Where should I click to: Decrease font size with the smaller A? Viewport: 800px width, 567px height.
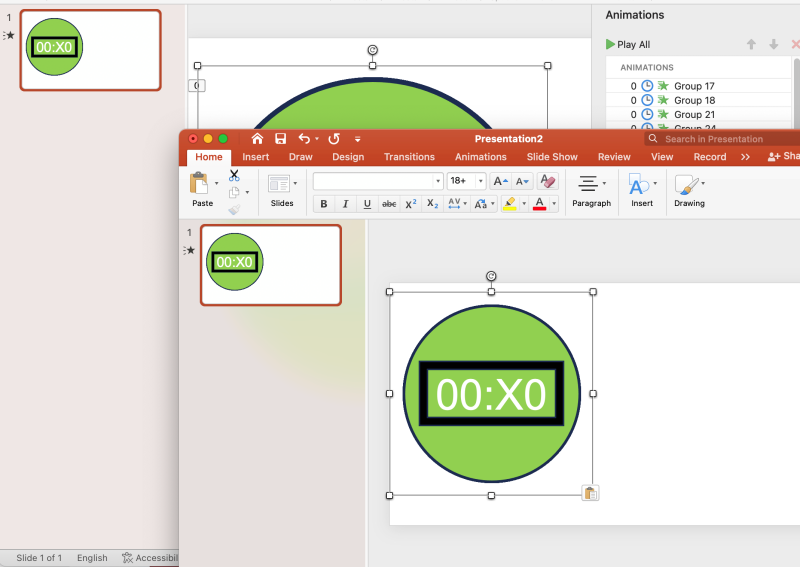521,181
